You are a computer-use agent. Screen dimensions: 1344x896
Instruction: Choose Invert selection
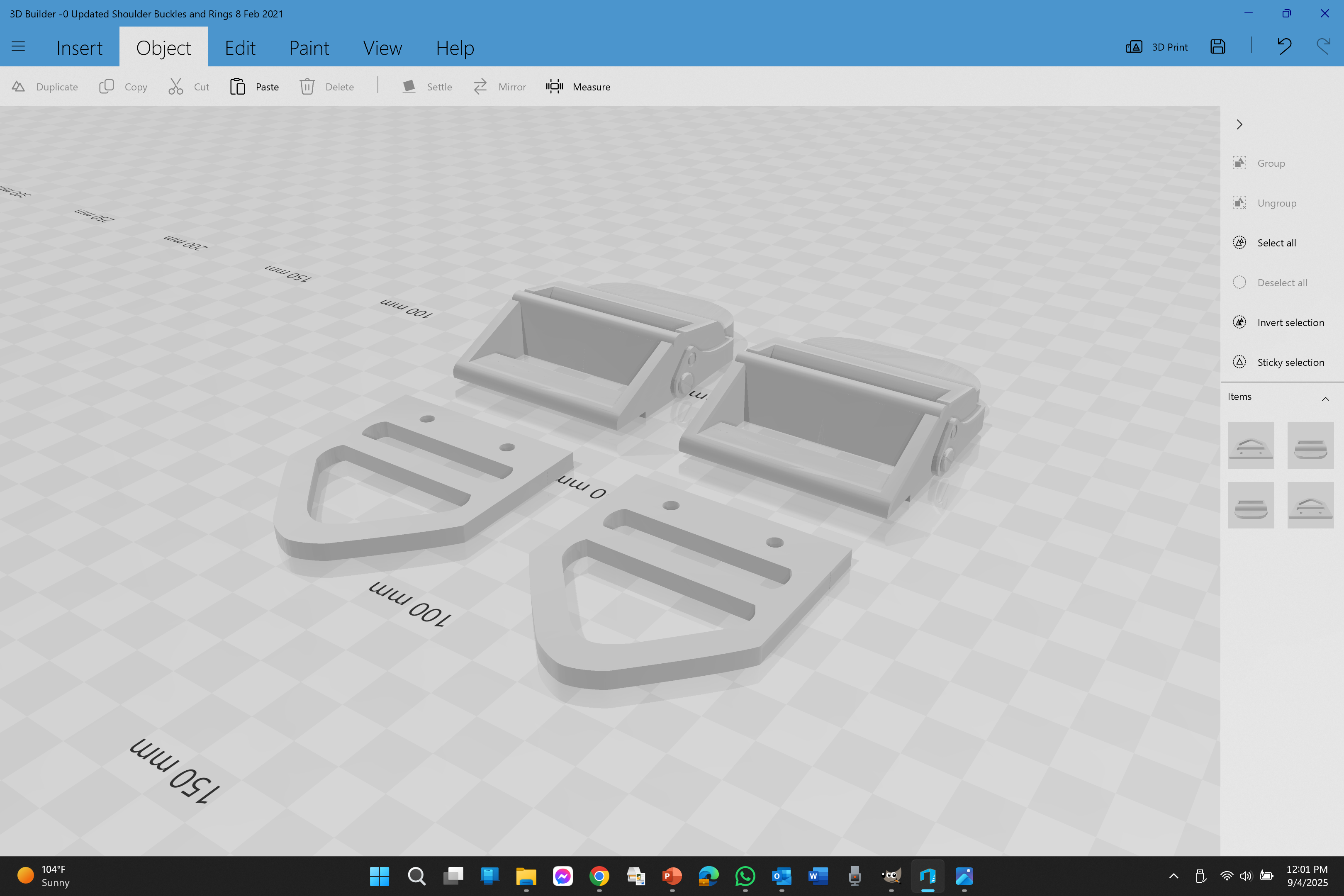point(1278,323)
